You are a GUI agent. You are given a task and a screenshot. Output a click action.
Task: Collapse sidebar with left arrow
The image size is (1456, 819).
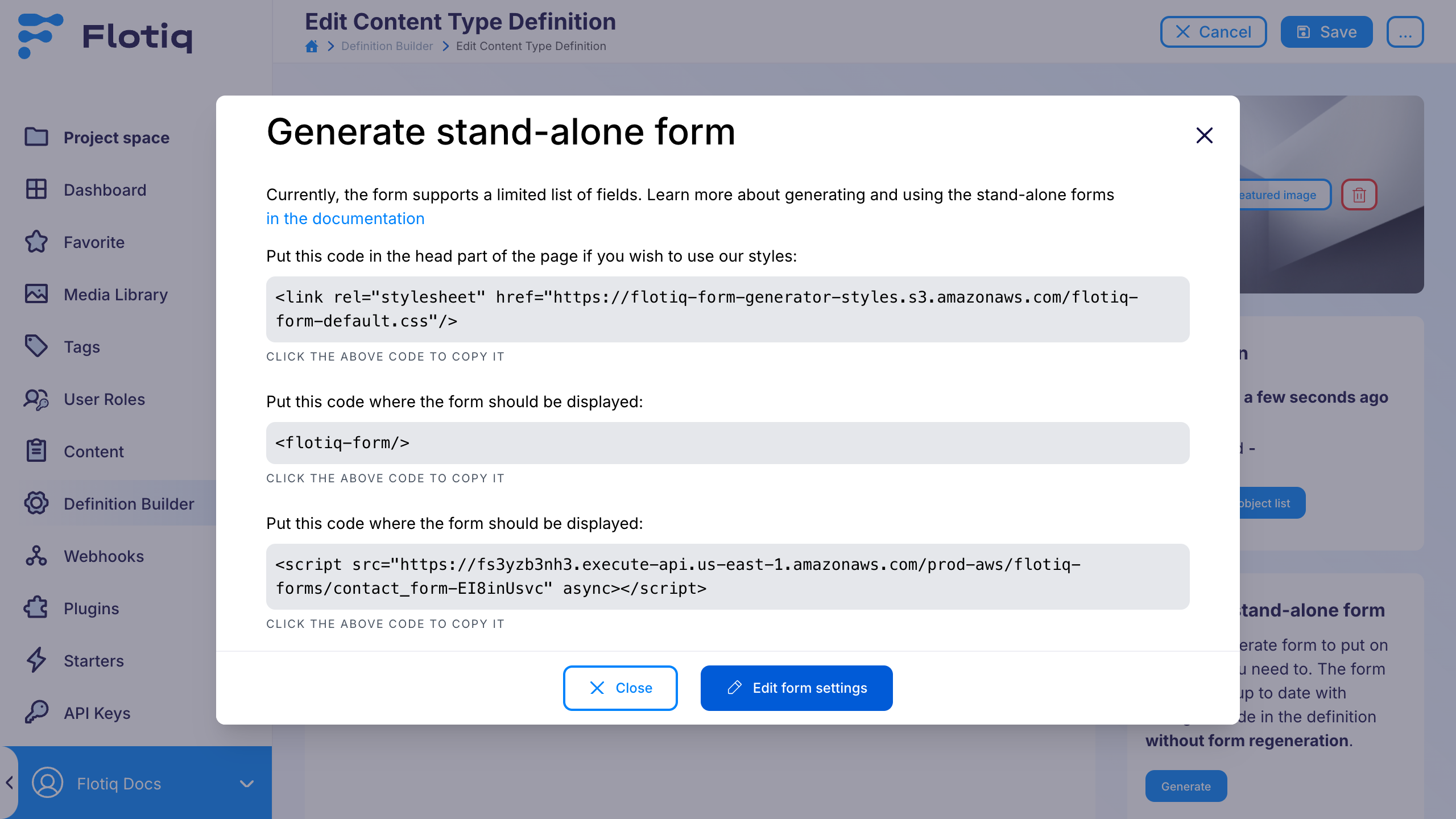pyautogui.click(x=9, y=783)
